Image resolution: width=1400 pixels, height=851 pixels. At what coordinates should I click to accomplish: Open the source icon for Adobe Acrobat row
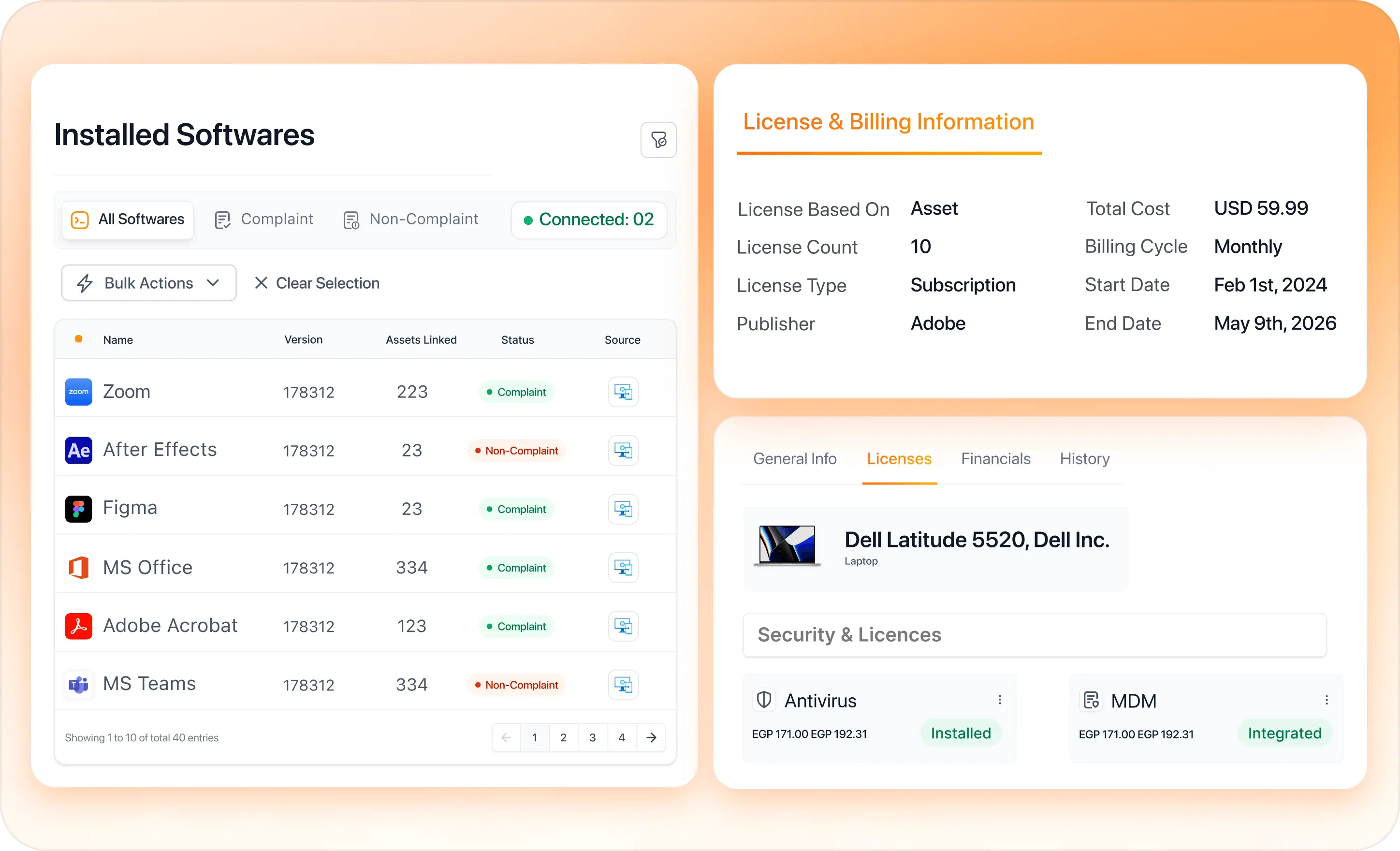623,626
